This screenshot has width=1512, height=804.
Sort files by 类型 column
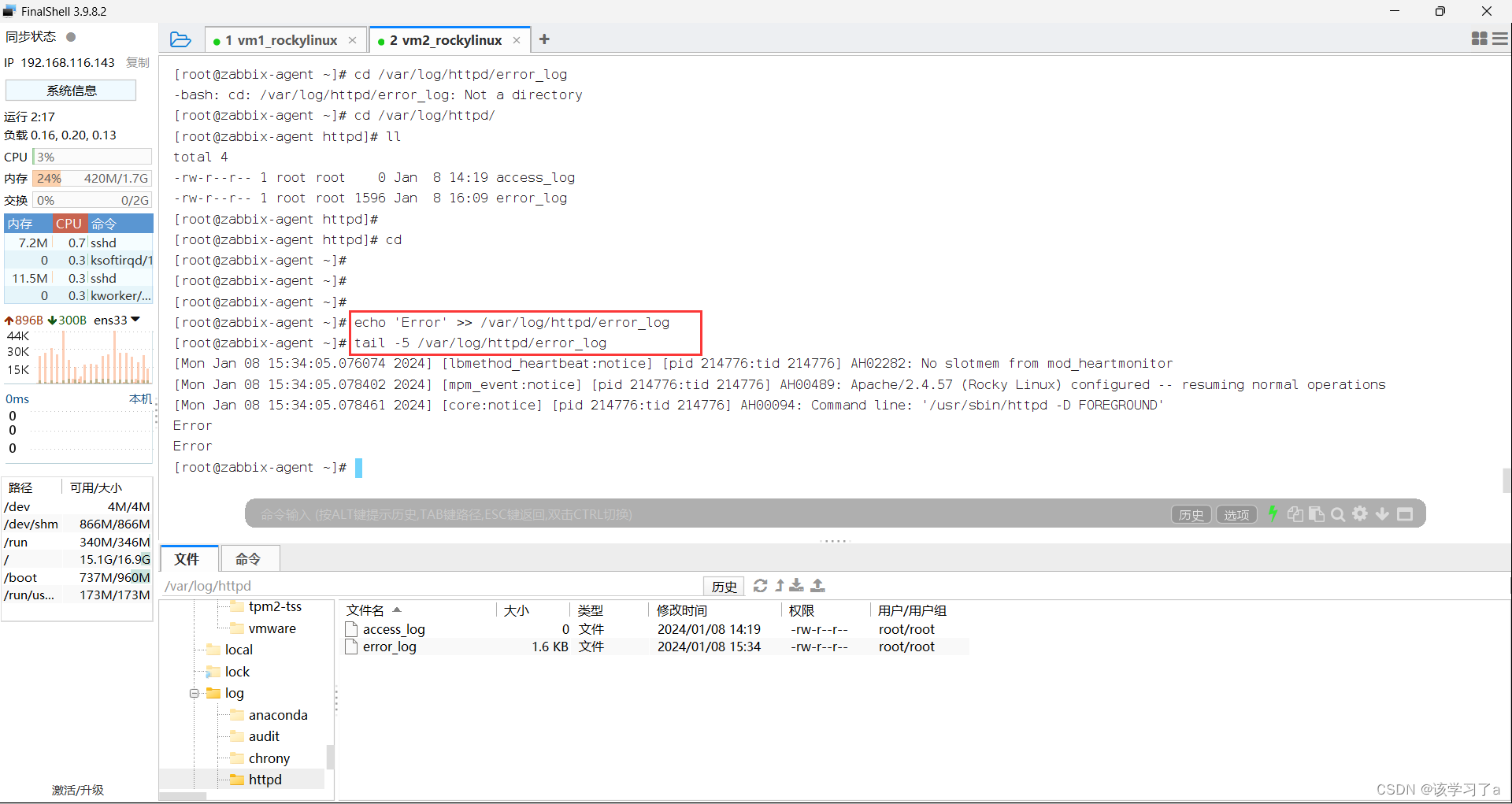608,610
